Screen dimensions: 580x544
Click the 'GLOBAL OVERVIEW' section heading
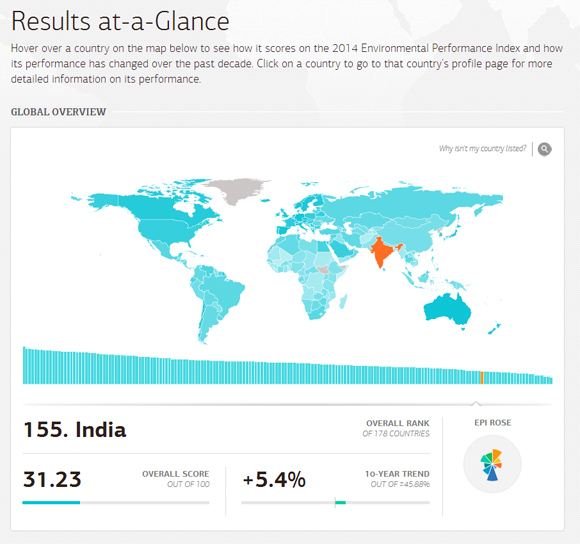[x=58, y=112]
